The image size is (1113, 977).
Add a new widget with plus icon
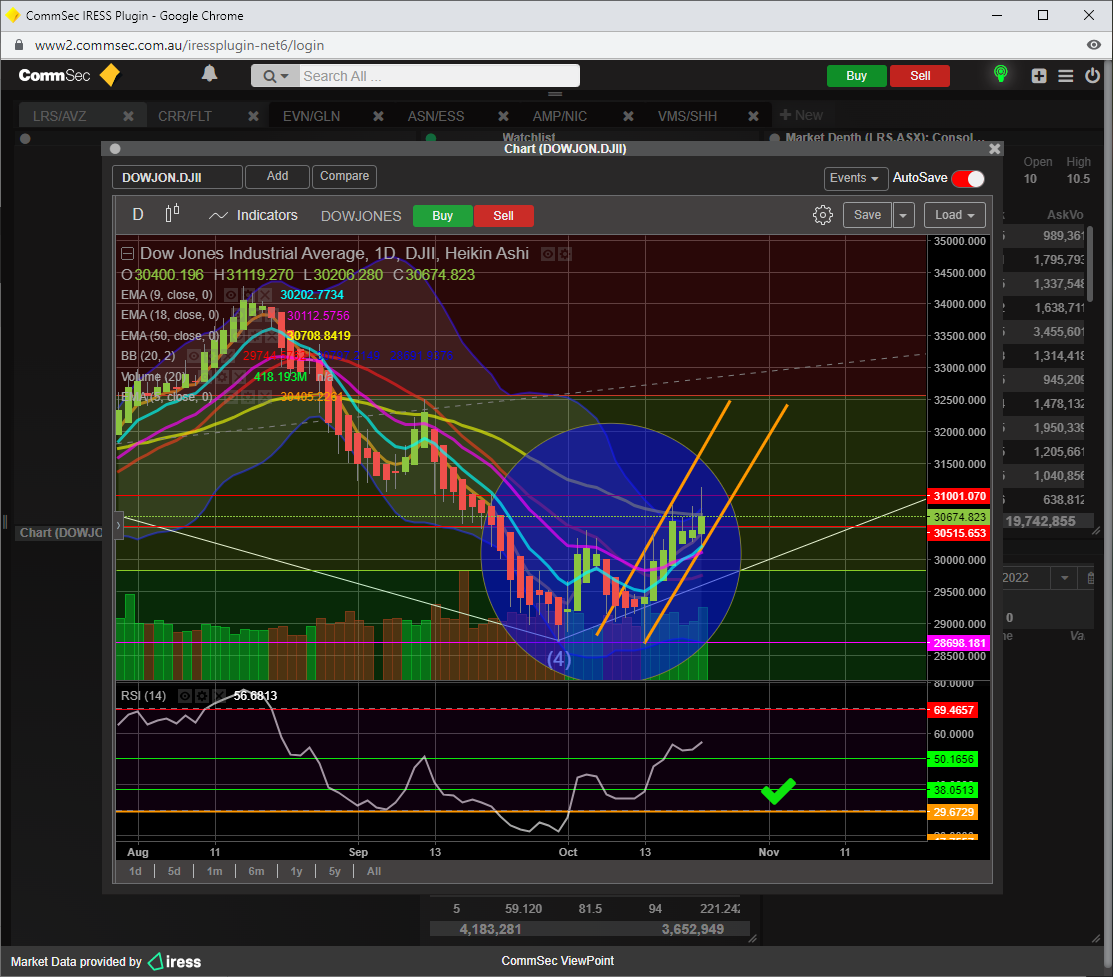click(1039, 76)
